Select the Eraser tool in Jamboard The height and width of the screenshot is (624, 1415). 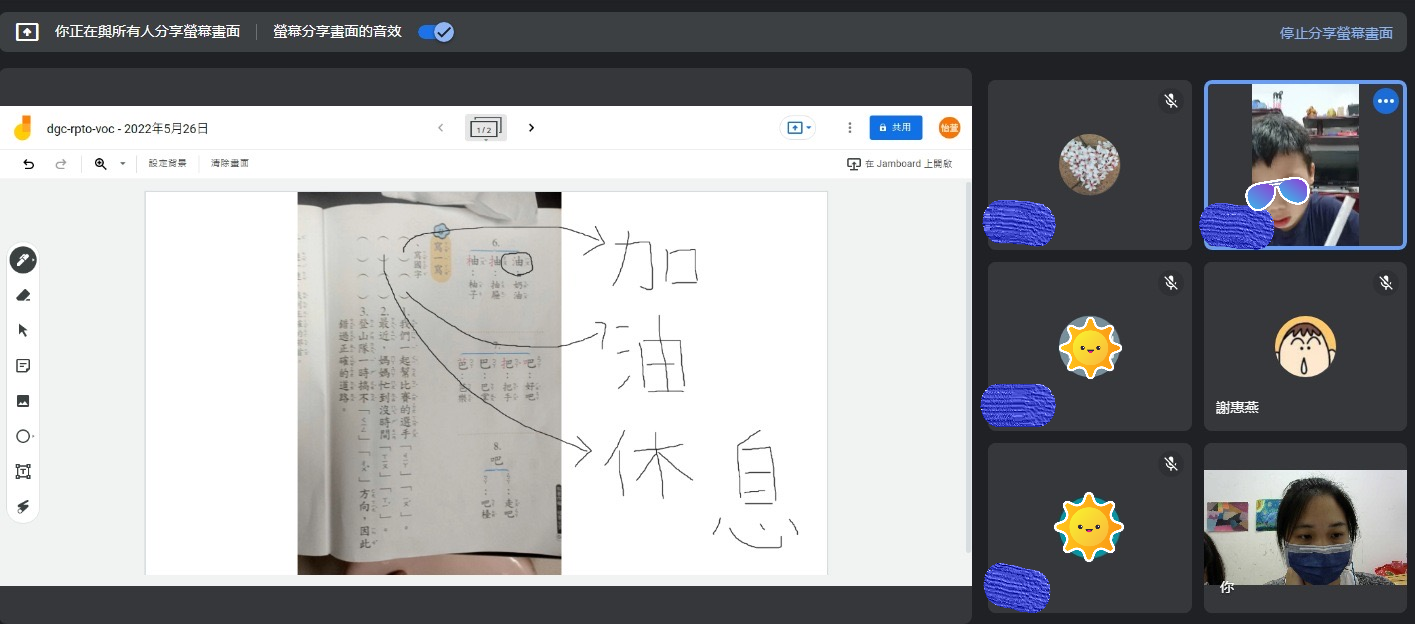coord(23,295)
